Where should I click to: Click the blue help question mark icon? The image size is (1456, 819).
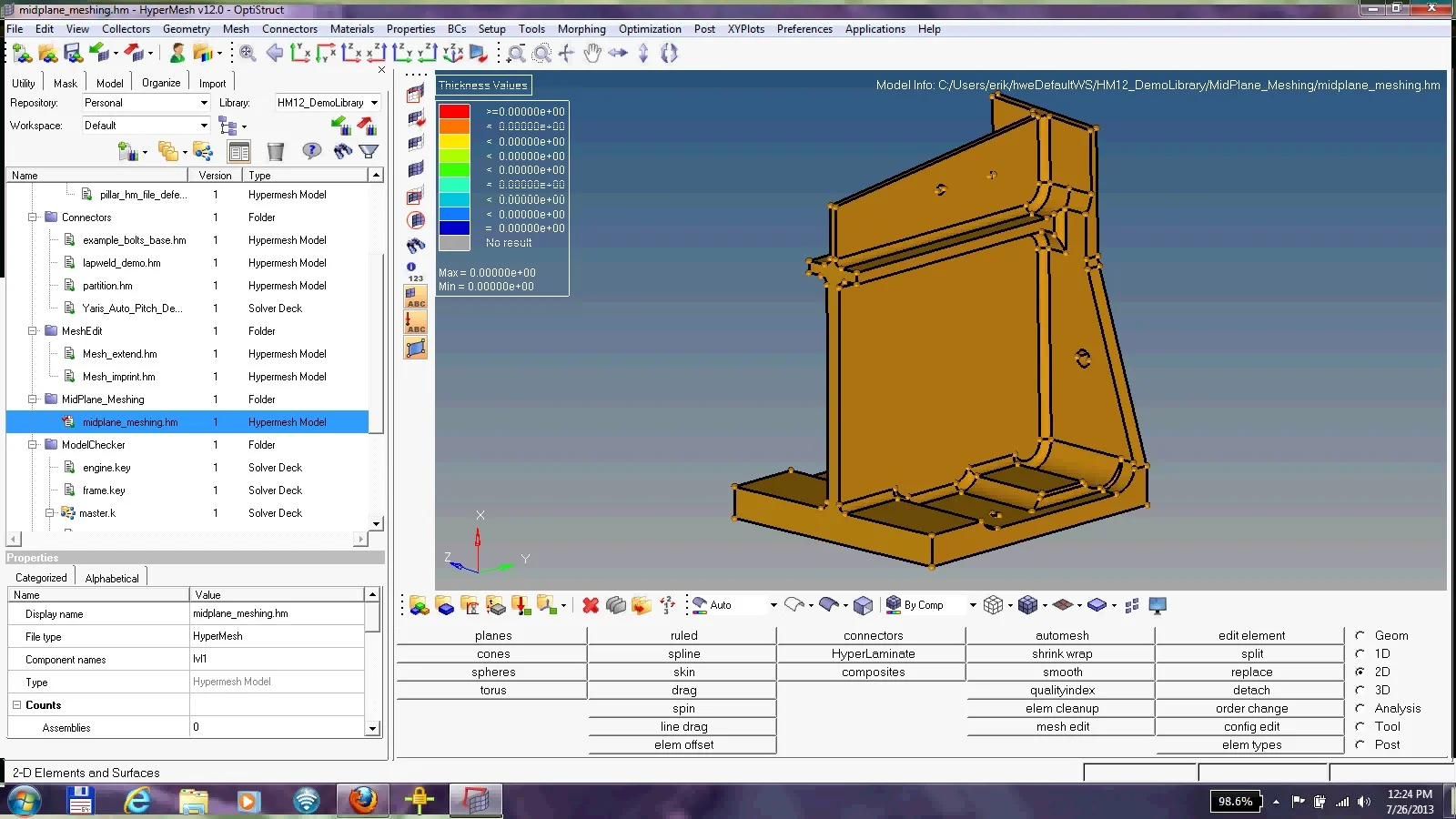[x=311, y=152]
